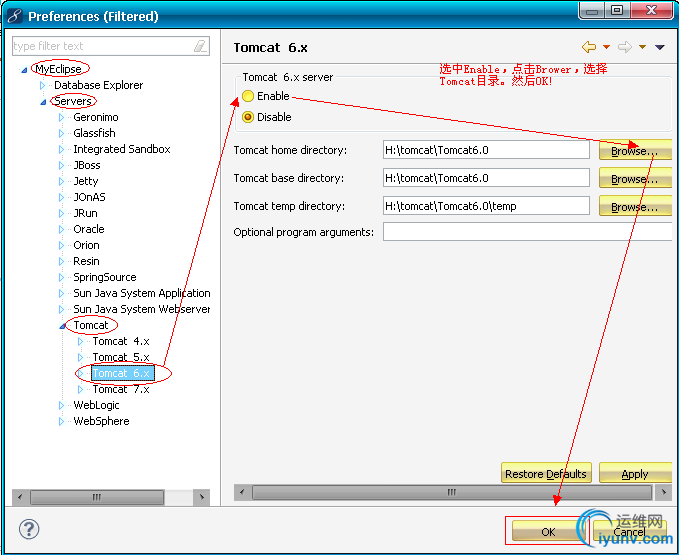
Task: Select the Tomcat parent tree item
Action: coord(91,326)
